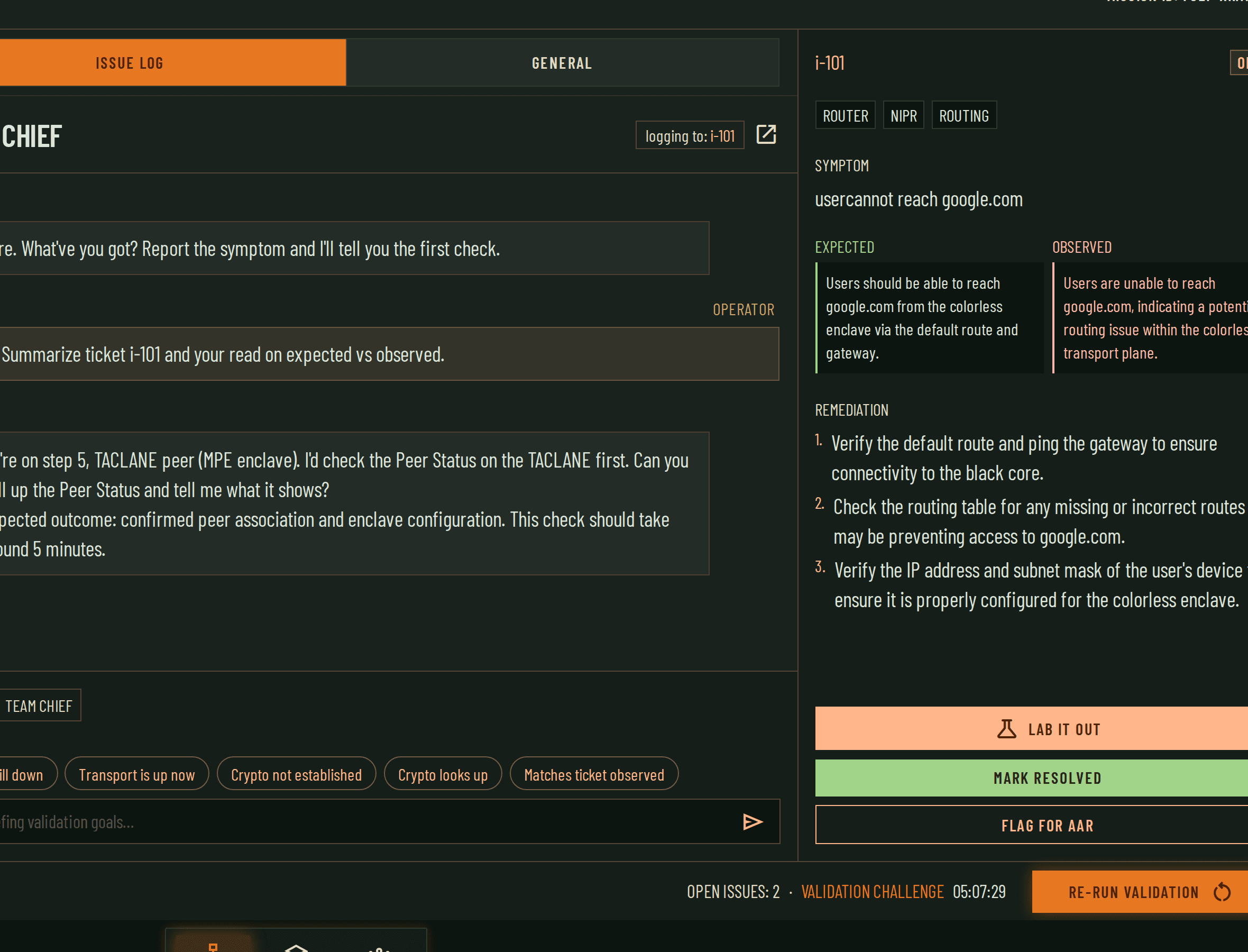Click the pop-out icon beside logging badge
The height and width of the screenshot is (952, 1248).
[766, 135]
